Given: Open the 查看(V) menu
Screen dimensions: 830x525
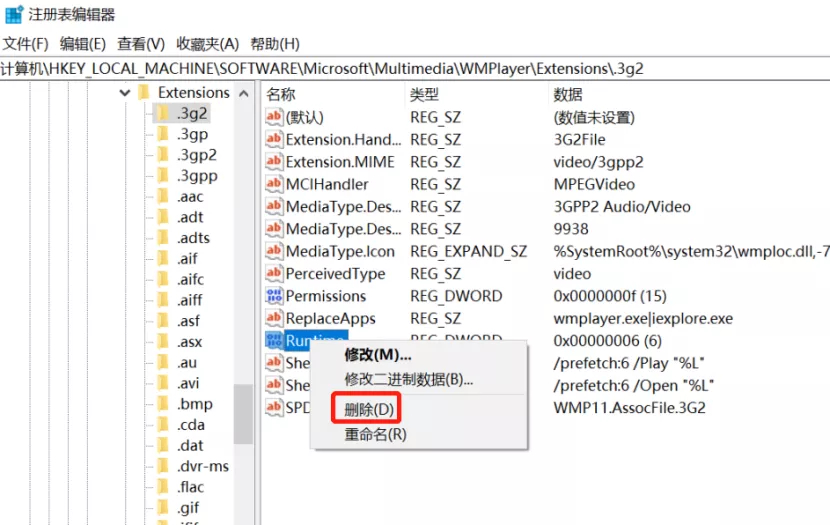Looking at the screenshot, I should click(x=141, y=44).
